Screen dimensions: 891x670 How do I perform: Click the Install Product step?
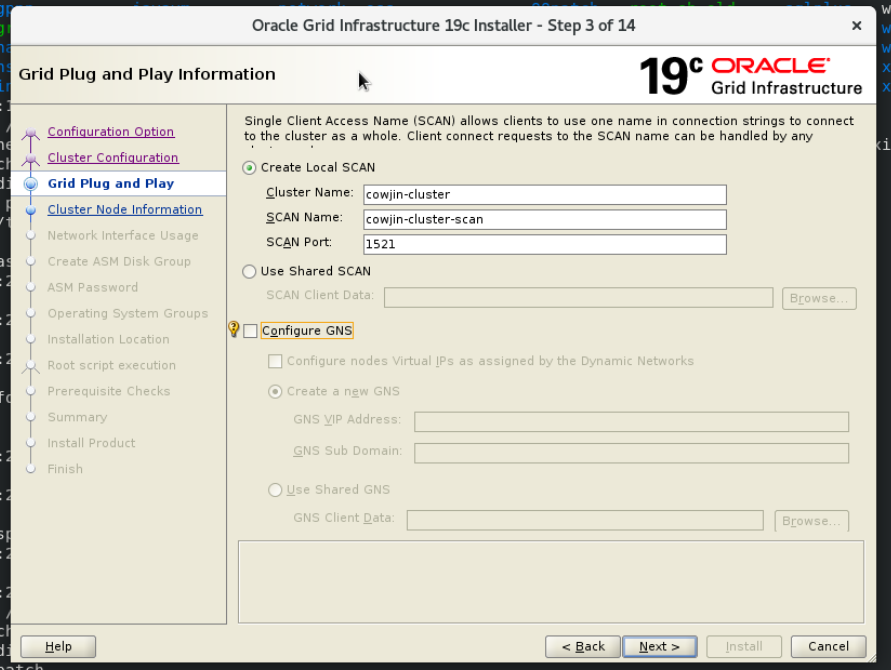(x=91, y=443)
